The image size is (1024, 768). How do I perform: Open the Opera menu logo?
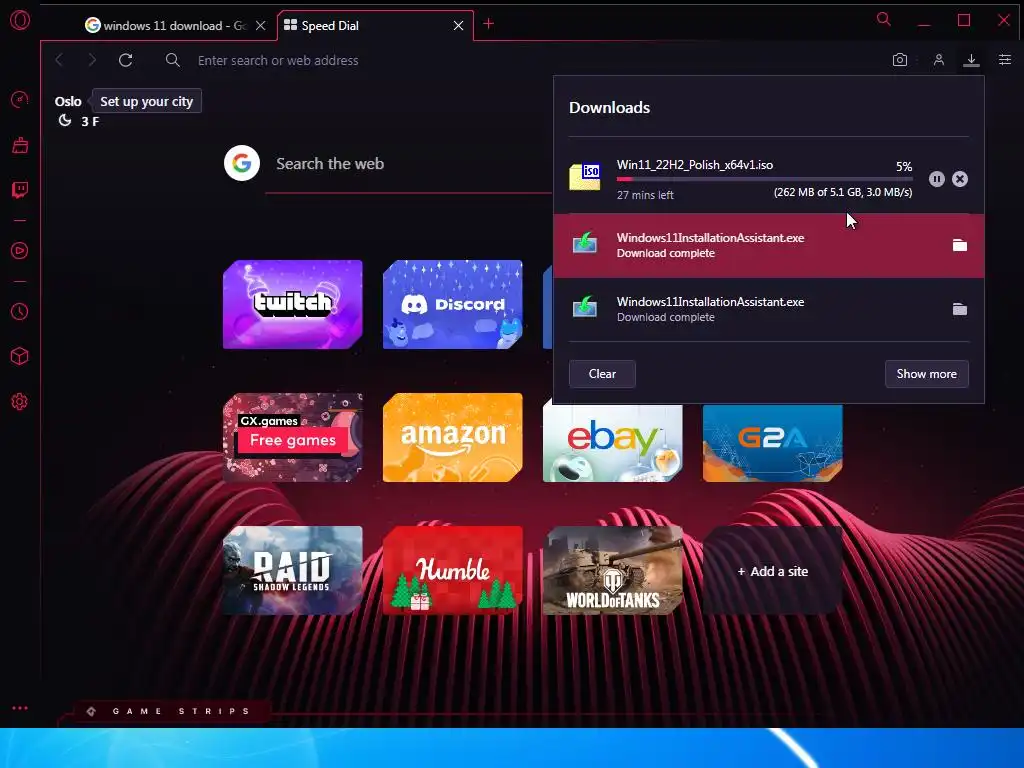click(x=20, y=20)
